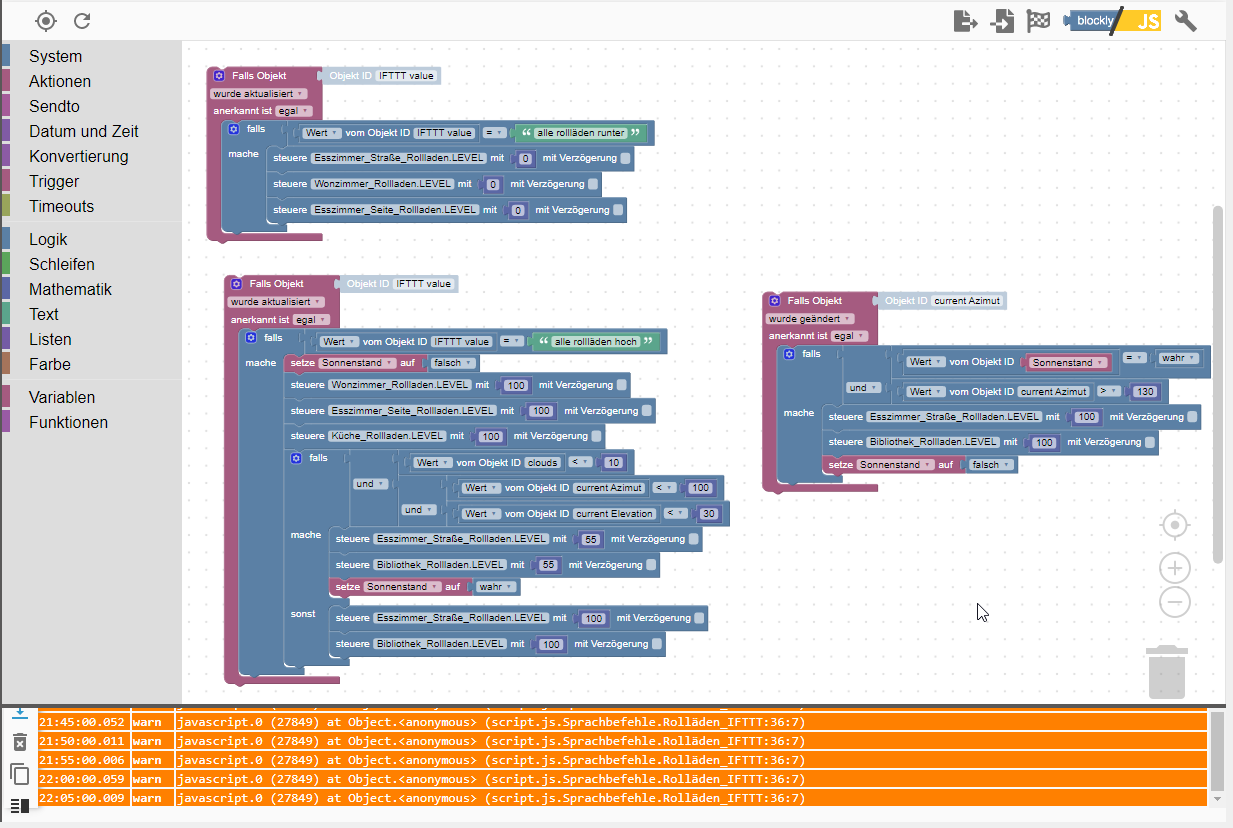Click log row timestamp 22:05:00.009

pos(82,798)
